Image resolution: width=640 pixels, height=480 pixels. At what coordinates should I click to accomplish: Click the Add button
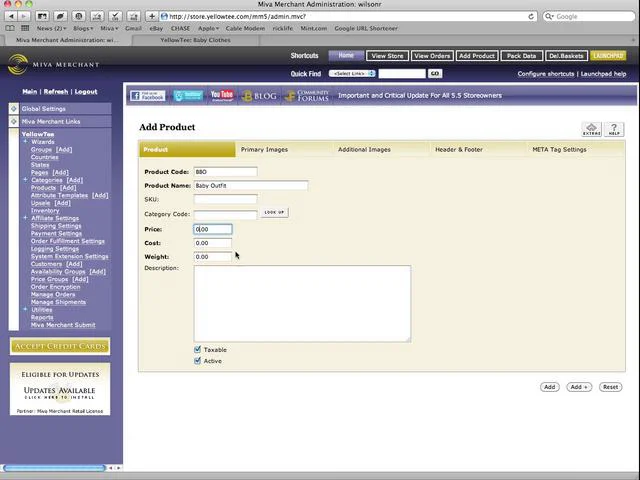point(549,387)
